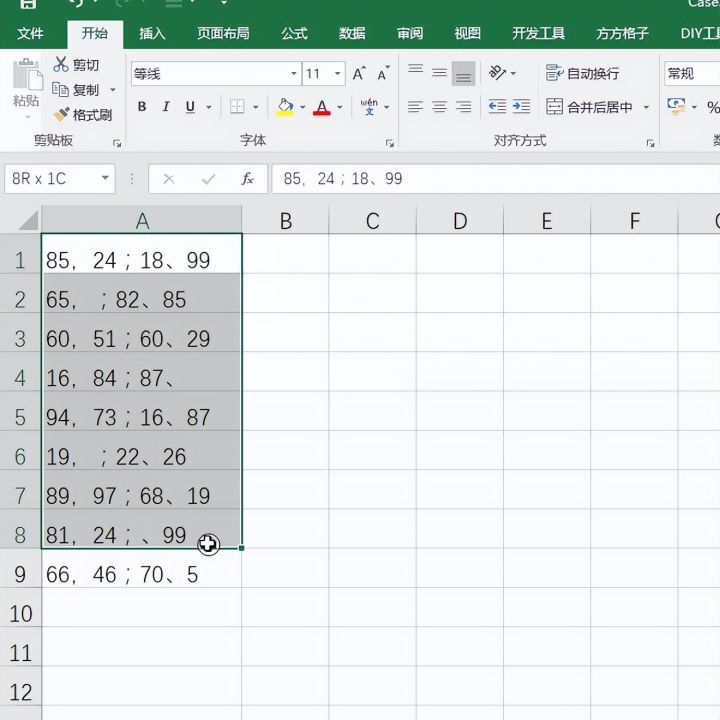This screenshot has height=720, width=720.
Task: Open fill color dropdown arrow
Action: pos(303,107)
